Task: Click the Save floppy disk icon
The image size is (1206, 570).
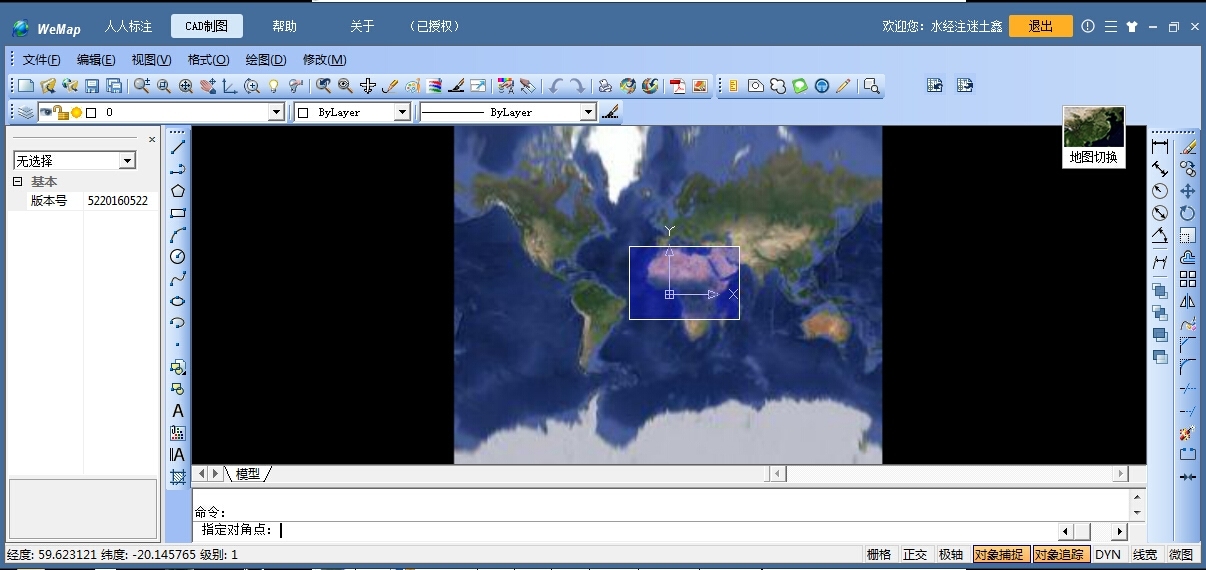Action: point(92,86)
